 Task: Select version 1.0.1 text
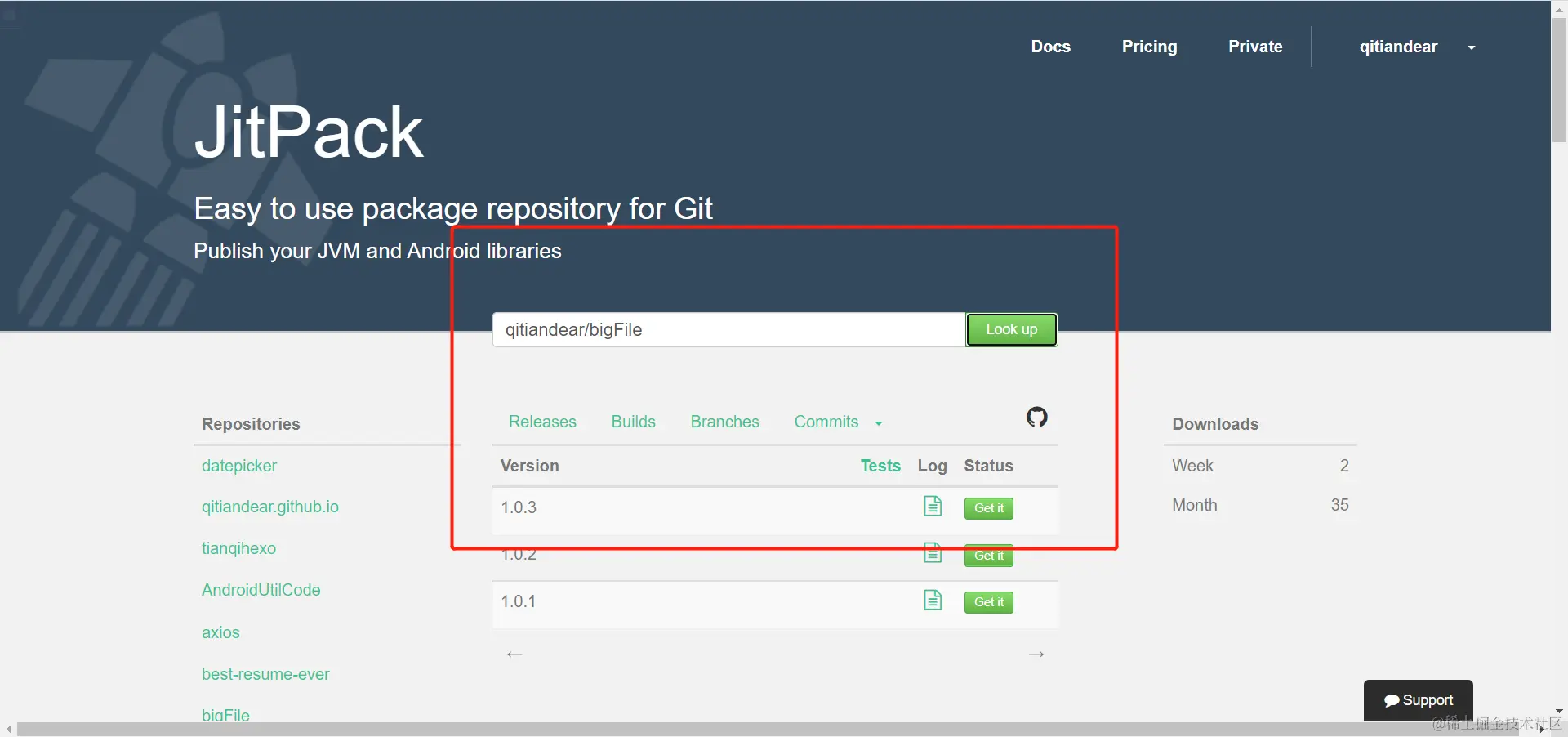click(519, 601)
